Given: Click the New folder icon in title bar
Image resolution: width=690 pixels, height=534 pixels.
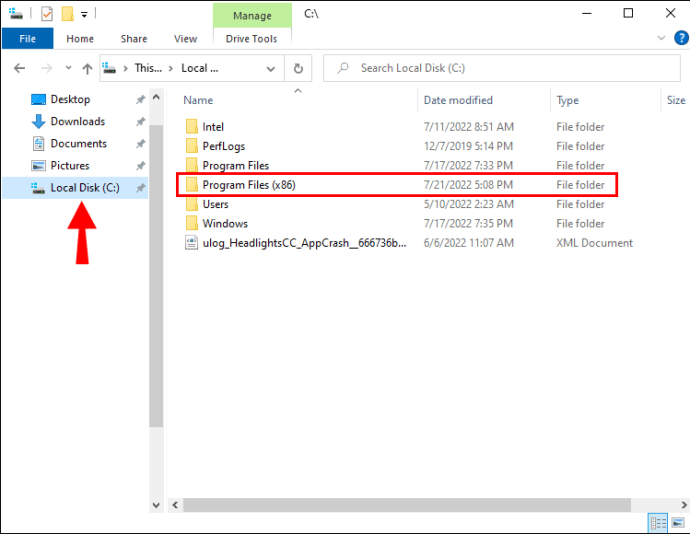Looking at the screenshot, I should (x=67, y=14).
